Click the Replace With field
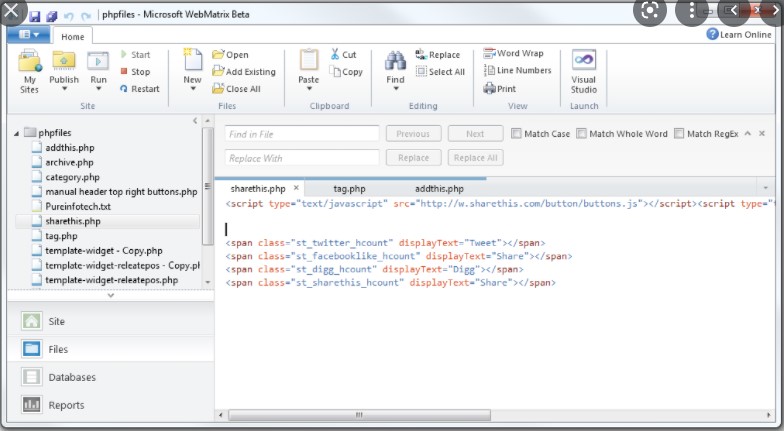This screenshot has width=784, height=431. pyautogui.click(x=302, y=158)
